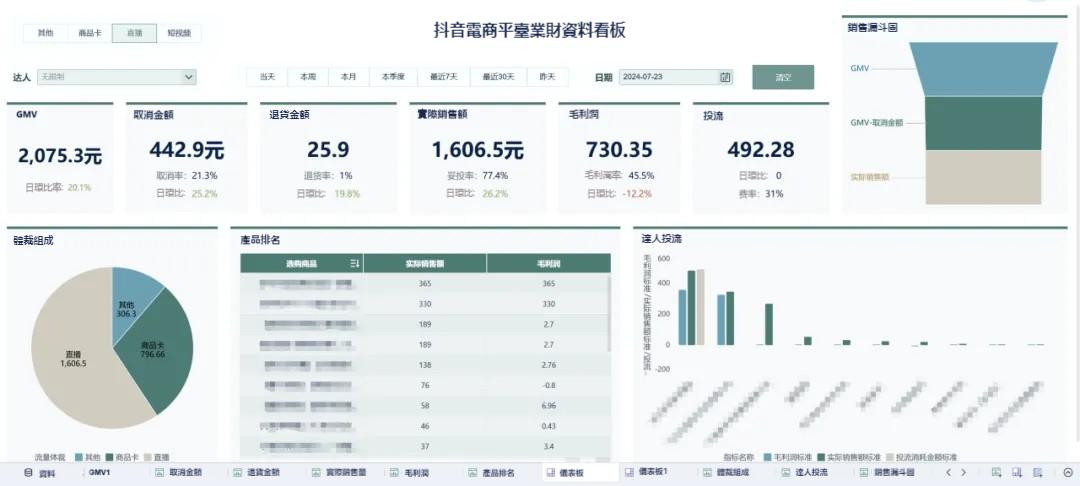This screenshot has width=1080, height=486.
Task: Click the new chart icon in the bottom-right toolbar
Action: 996,473
